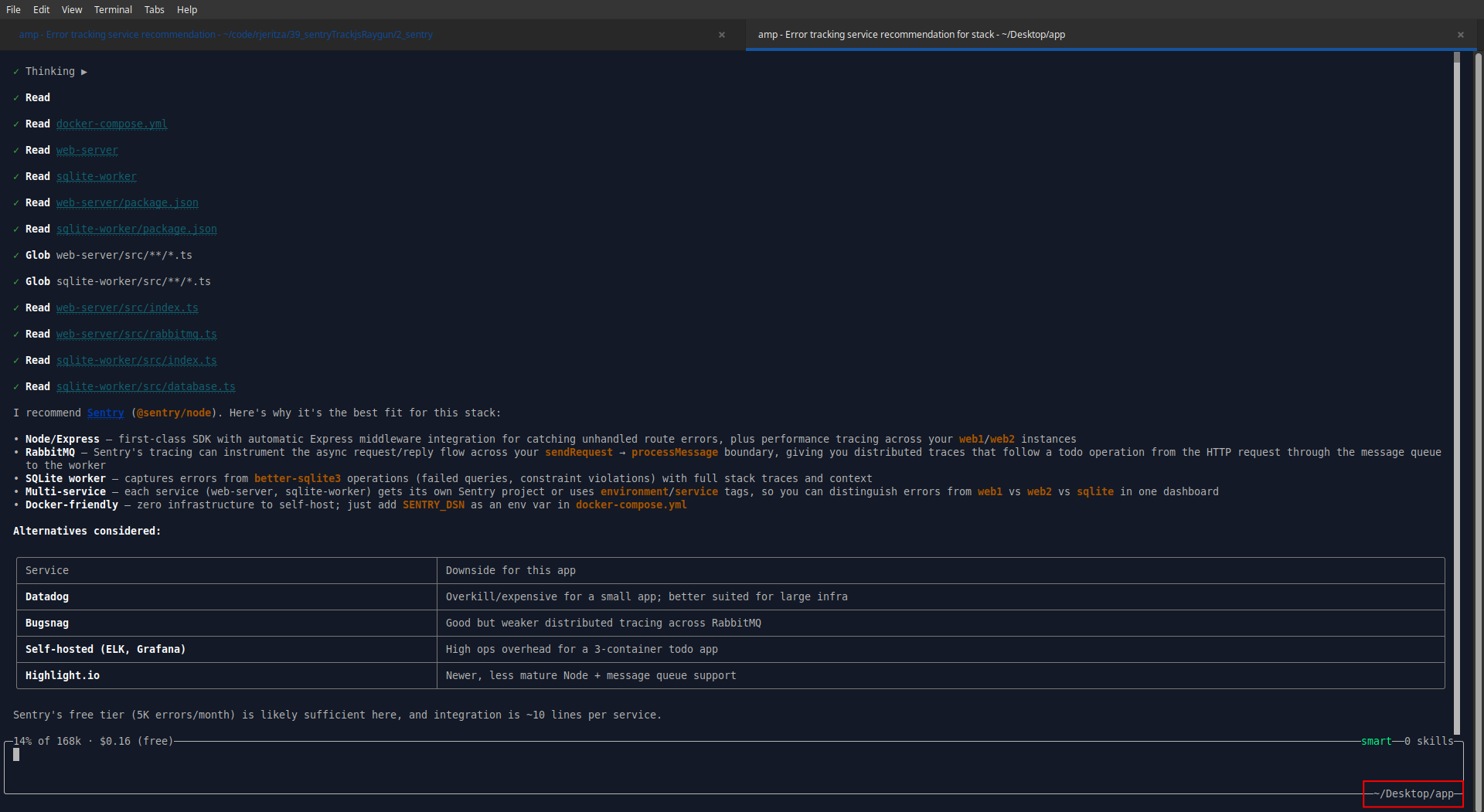Screen dimensions: 1484x812
Task: Open the File menu
Action: tap(13, 9)
